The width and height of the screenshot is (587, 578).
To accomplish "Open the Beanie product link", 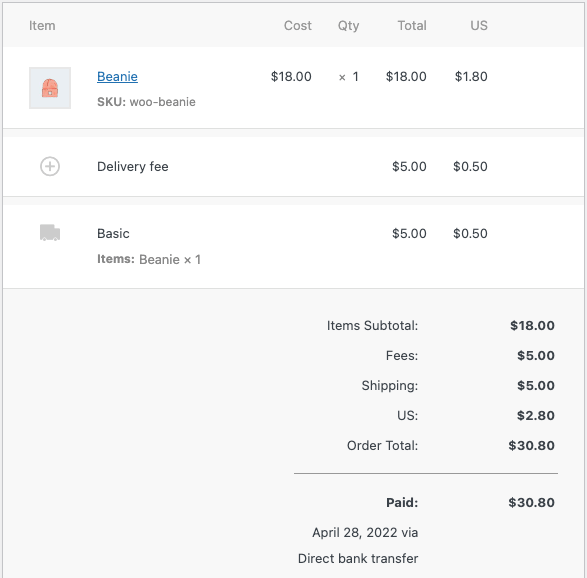I will coord(117,76).
